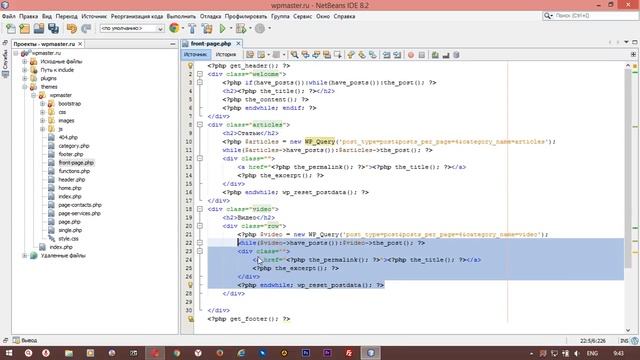Viewport: 640px width, 360px height.
Task: Click the Redo toolbar arrow
Action: [86, 29]
